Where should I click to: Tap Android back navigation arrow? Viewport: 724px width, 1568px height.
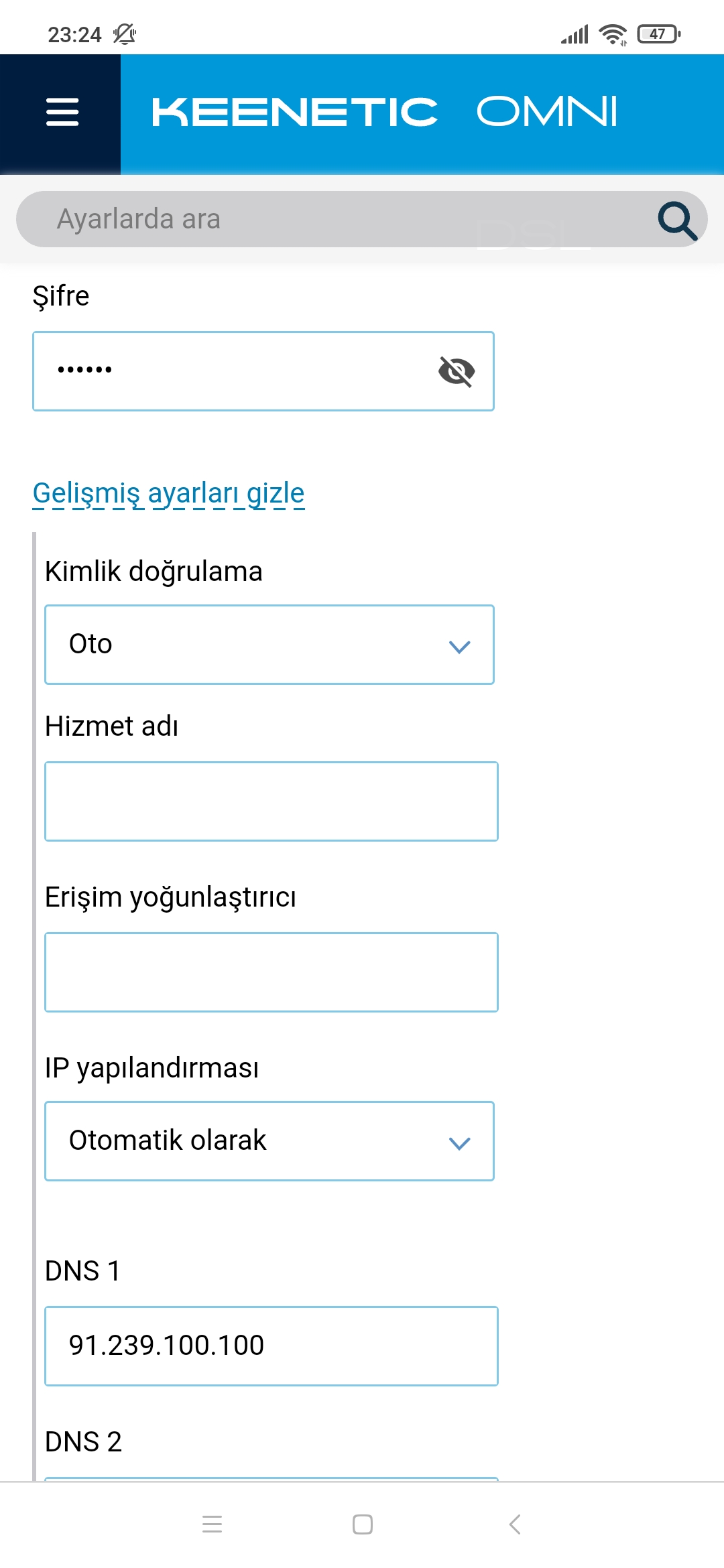click(x=515, y=1524)
